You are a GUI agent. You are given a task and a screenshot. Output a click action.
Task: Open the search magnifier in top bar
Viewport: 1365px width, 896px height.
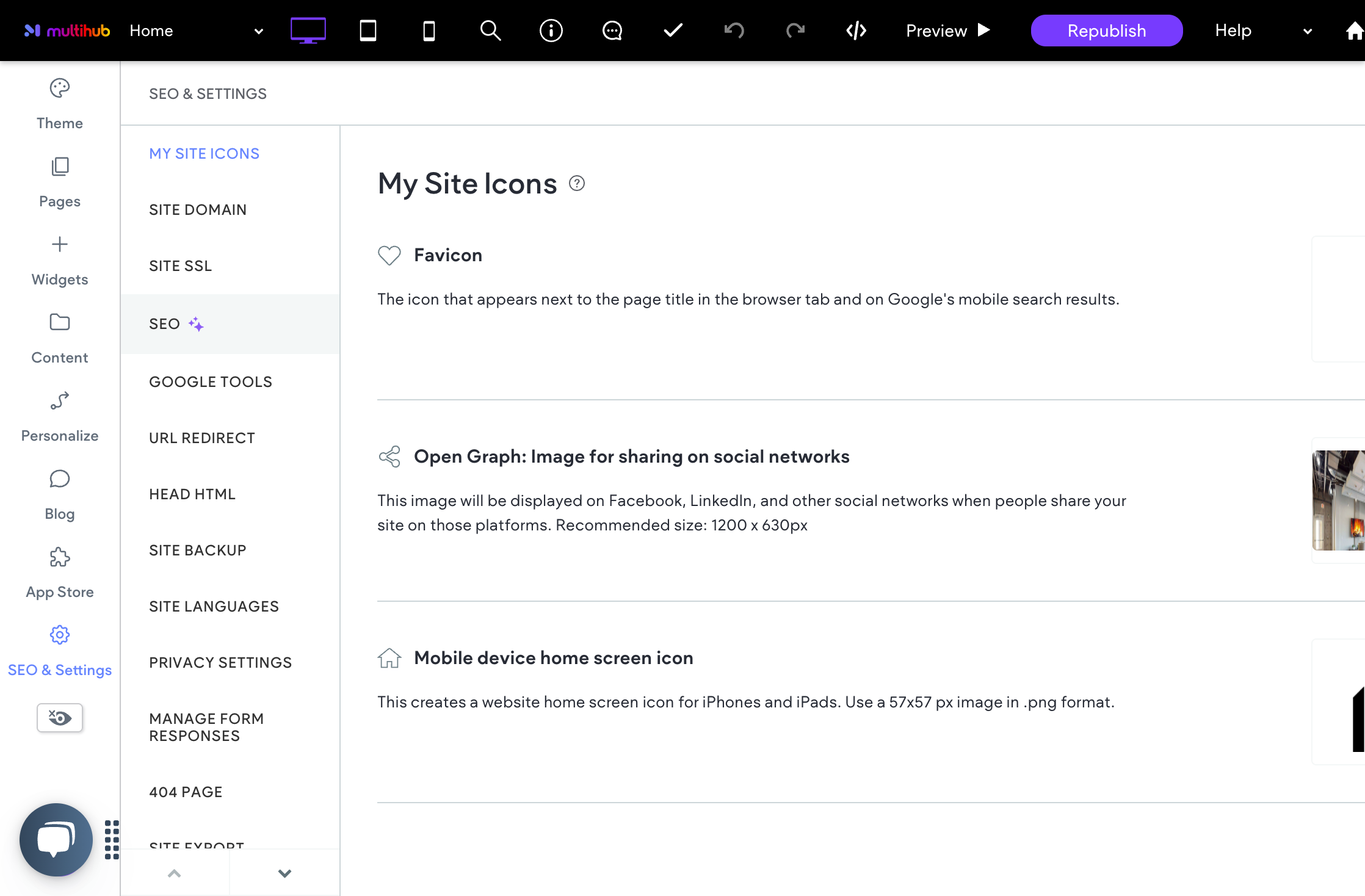[x=490, y=31]
